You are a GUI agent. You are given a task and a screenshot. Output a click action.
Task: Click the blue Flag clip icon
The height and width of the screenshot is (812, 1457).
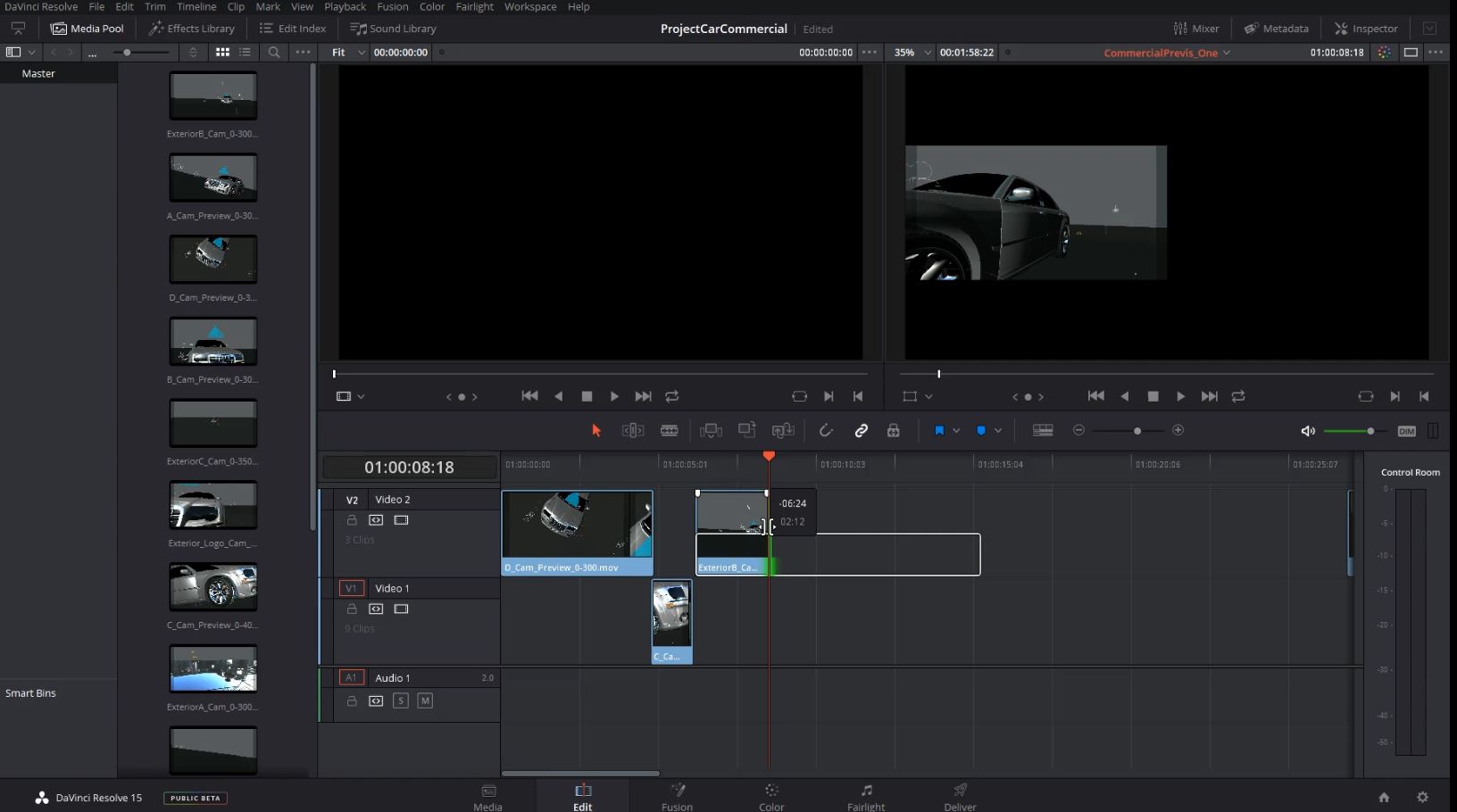939,431
